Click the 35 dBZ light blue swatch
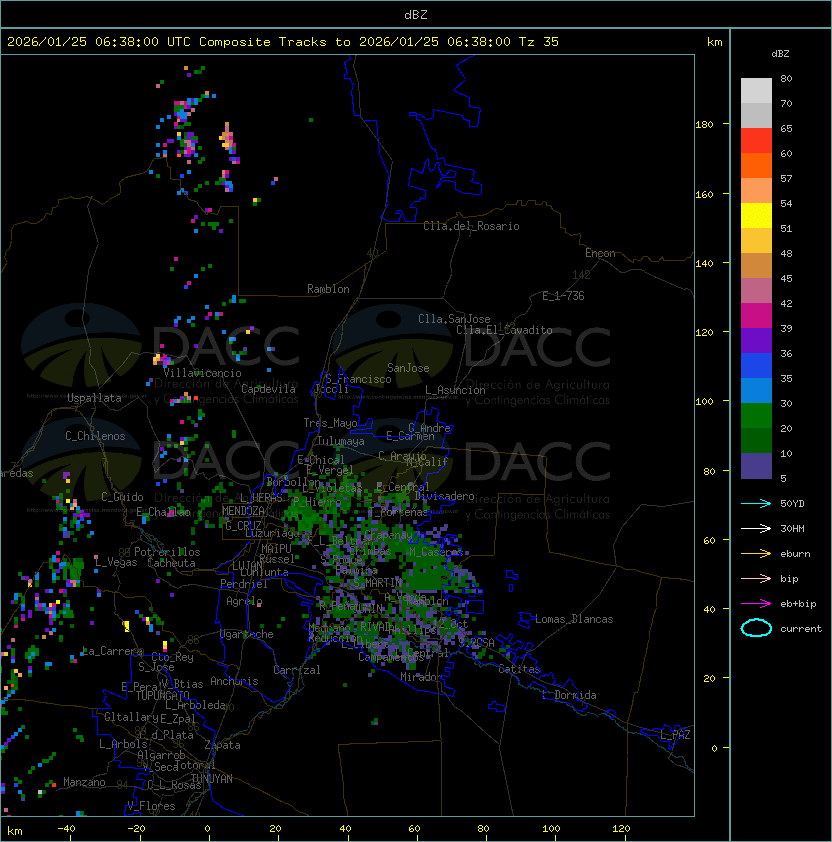The width and height of the screenshot is (832, 842). pyautogui.click(x=756, y=390)
